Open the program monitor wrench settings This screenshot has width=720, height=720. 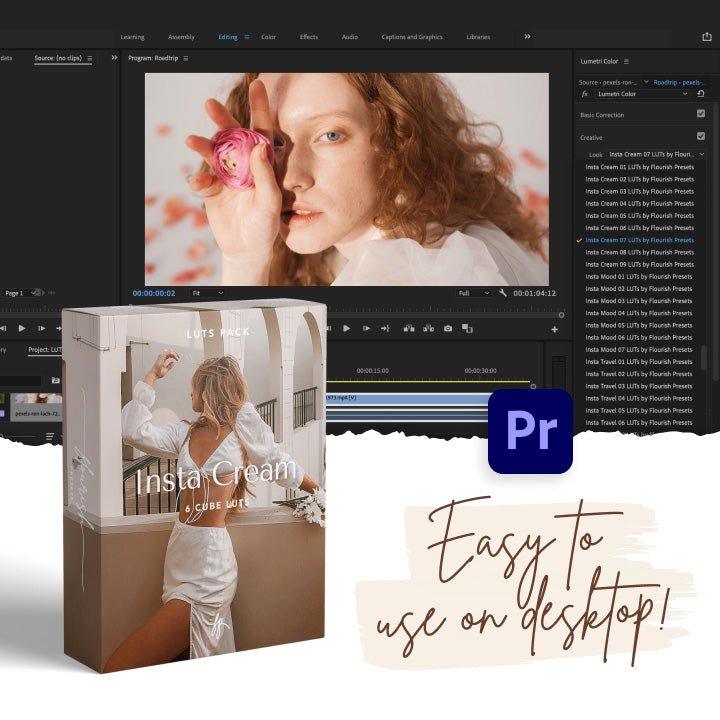pos(502,293)
